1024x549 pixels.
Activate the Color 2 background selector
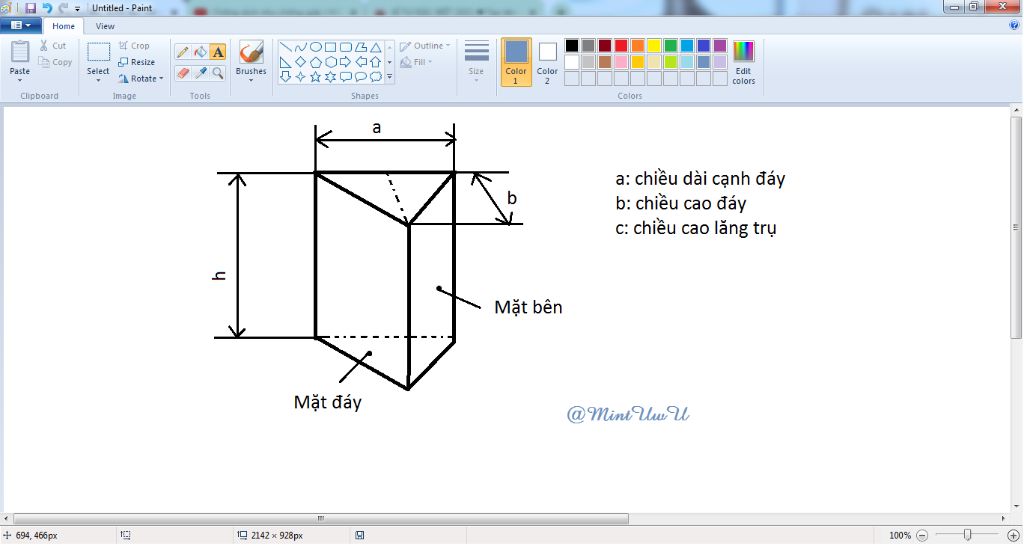click(x=547, y=62)
